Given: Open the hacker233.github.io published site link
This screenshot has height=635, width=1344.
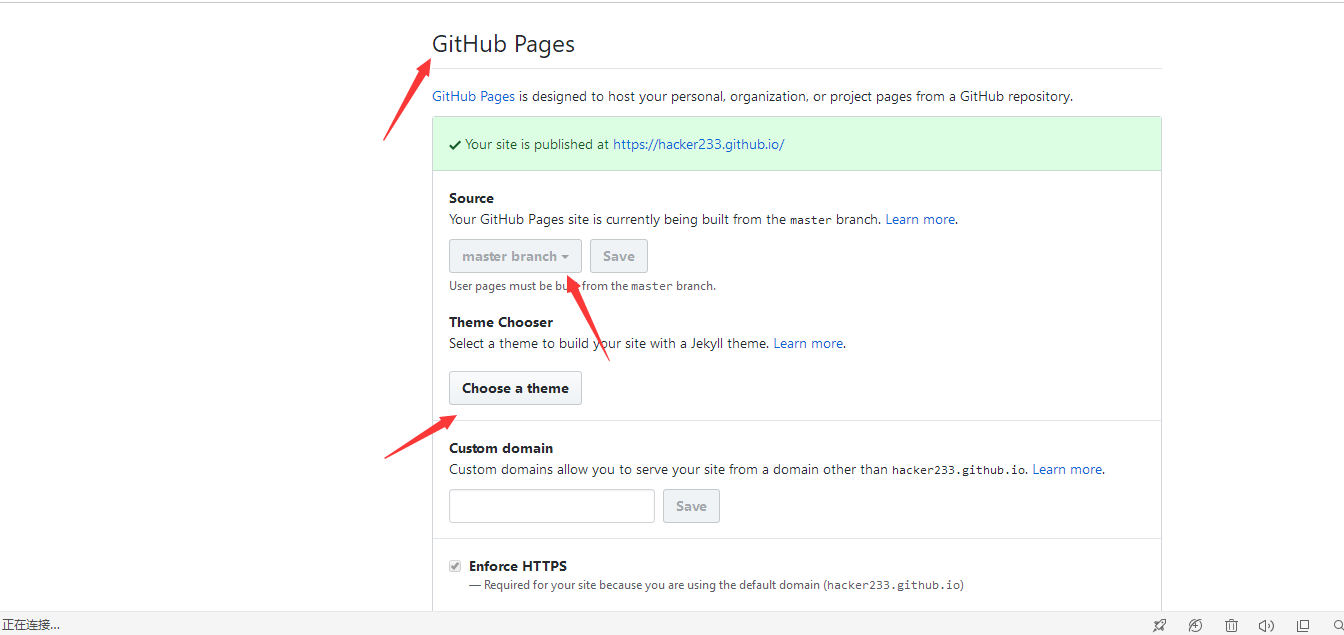Looking at the screenshot, I should pos(698,144).
